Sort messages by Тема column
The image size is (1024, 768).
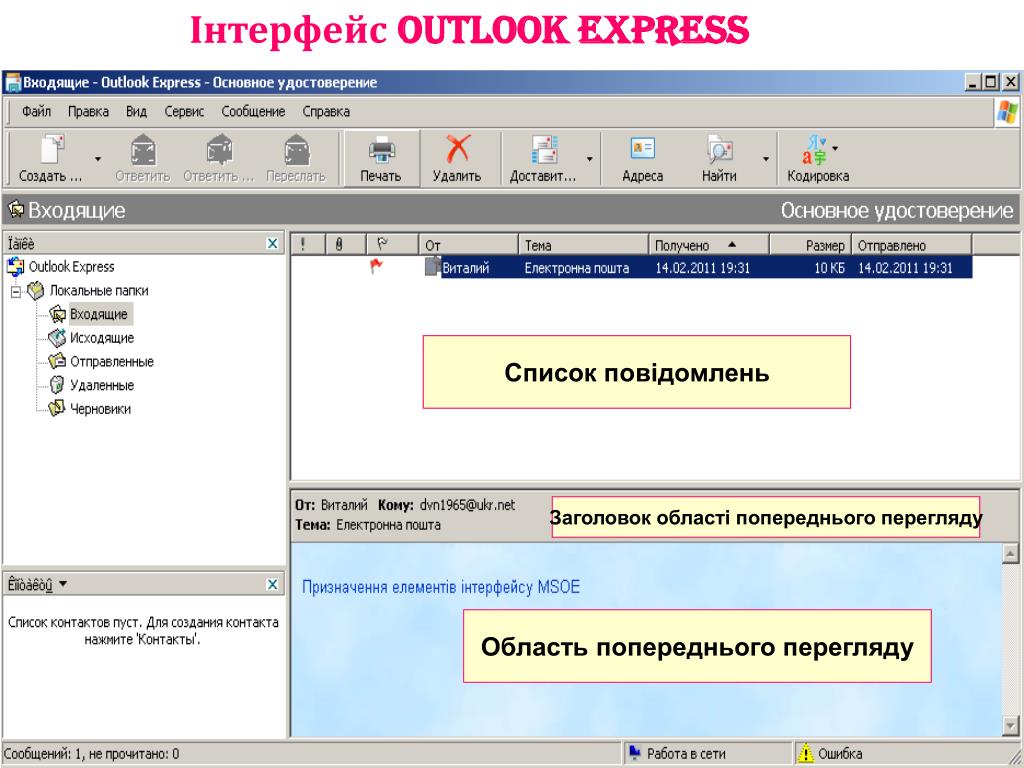pos(584,245)
